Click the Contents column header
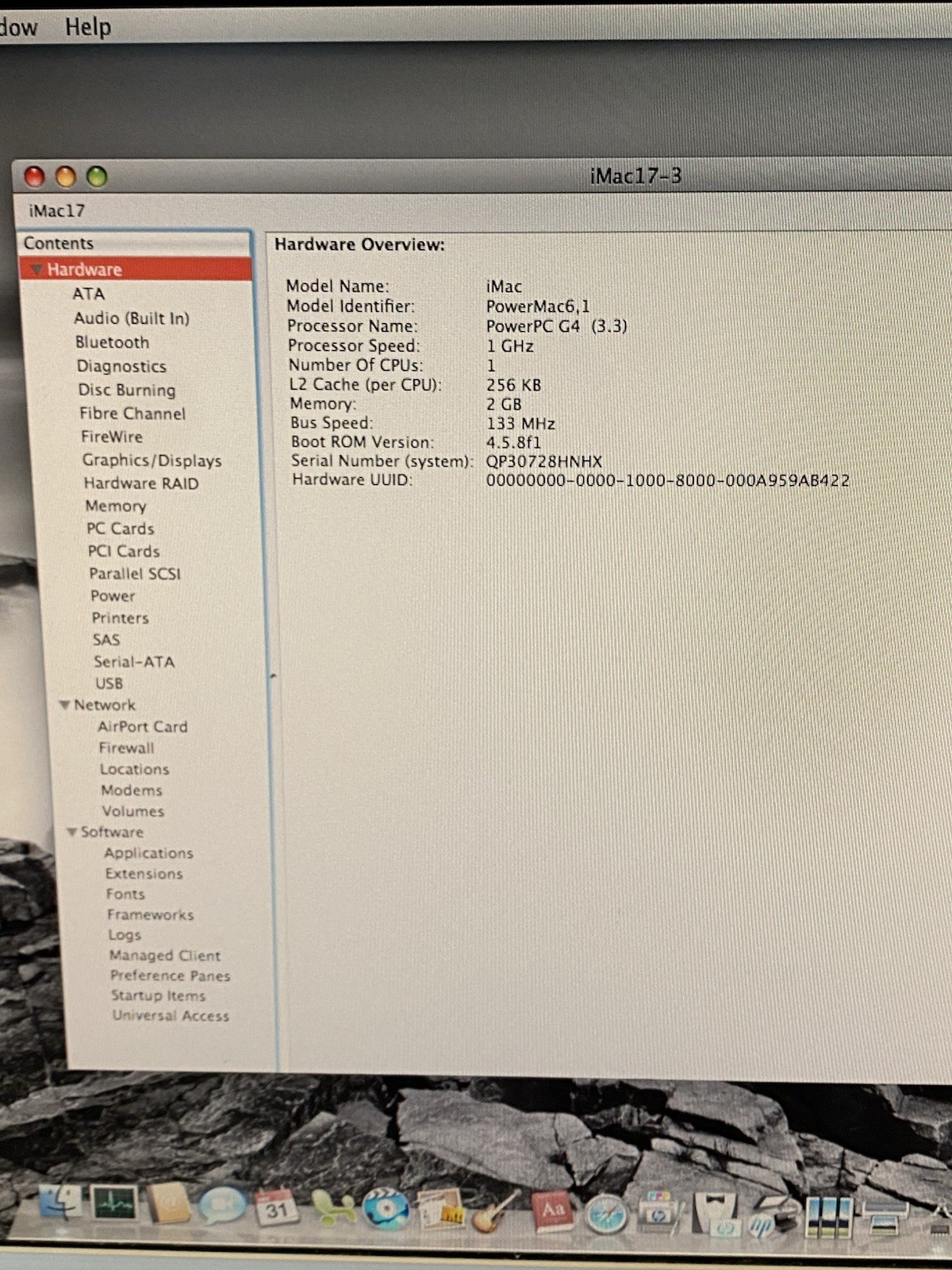The height and width of the screenshot is (1270, 952). coord(133,243)
